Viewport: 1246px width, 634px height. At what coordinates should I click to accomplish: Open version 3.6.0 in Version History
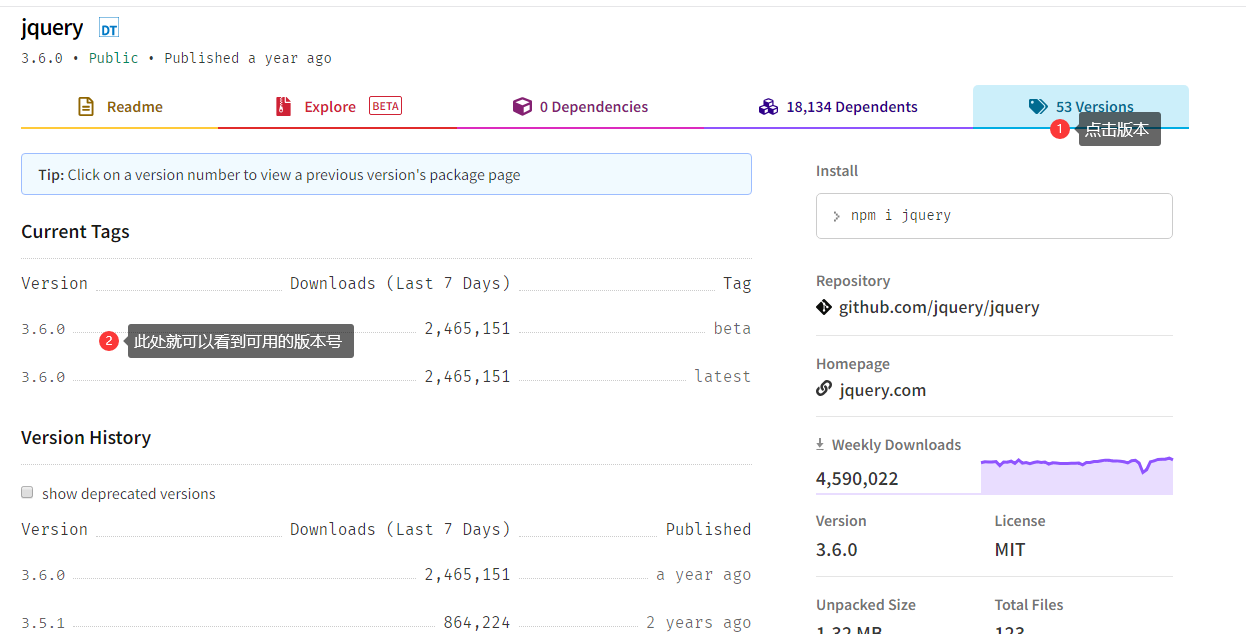(43, 575)
